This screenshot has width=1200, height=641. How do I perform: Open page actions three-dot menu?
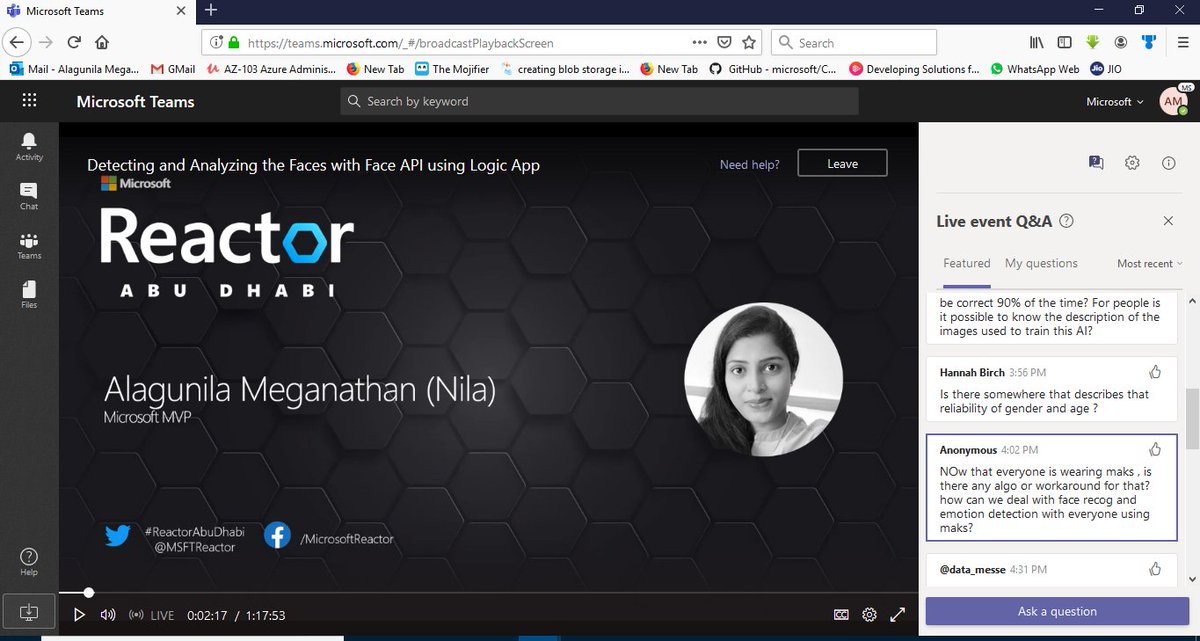pyautogui.click(x=700, y=43)
